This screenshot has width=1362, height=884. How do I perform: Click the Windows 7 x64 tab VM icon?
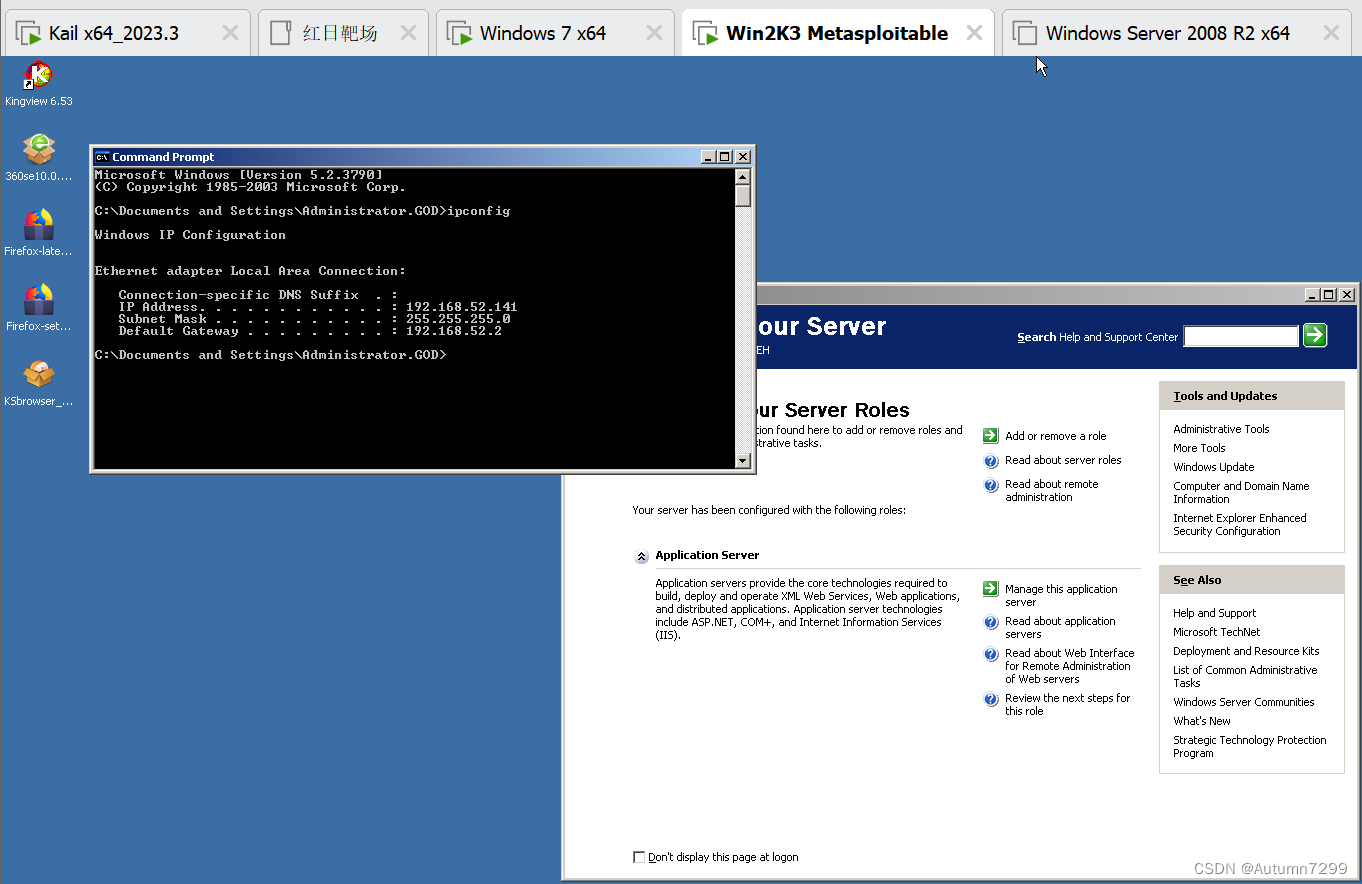(x=460, y=33)
